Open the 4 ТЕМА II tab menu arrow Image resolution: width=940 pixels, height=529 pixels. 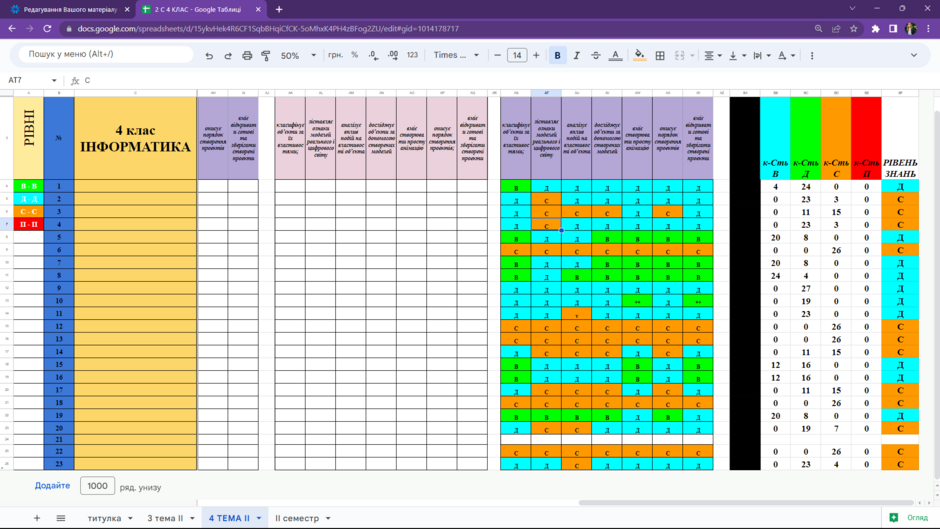[x=259, y=518]
